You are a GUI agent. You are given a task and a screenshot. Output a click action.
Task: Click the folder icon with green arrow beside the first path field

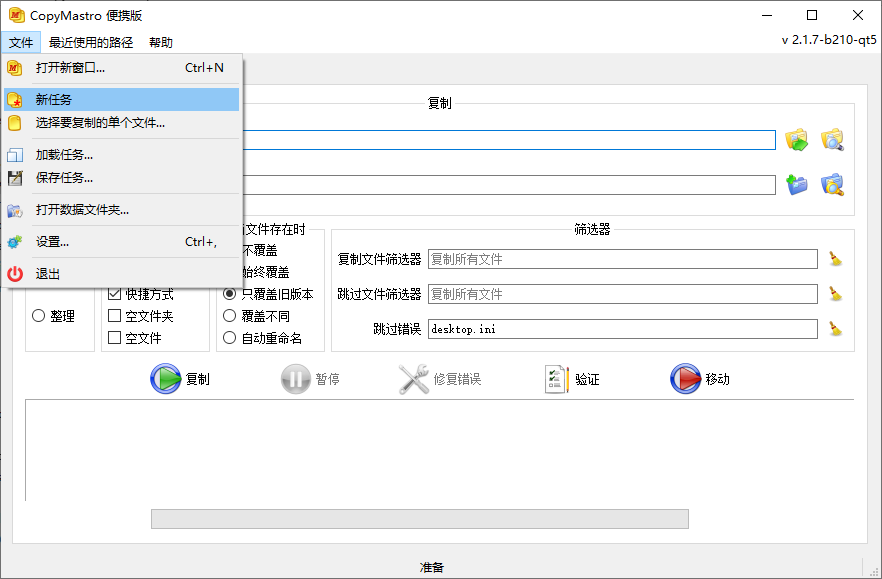(796, 140)
